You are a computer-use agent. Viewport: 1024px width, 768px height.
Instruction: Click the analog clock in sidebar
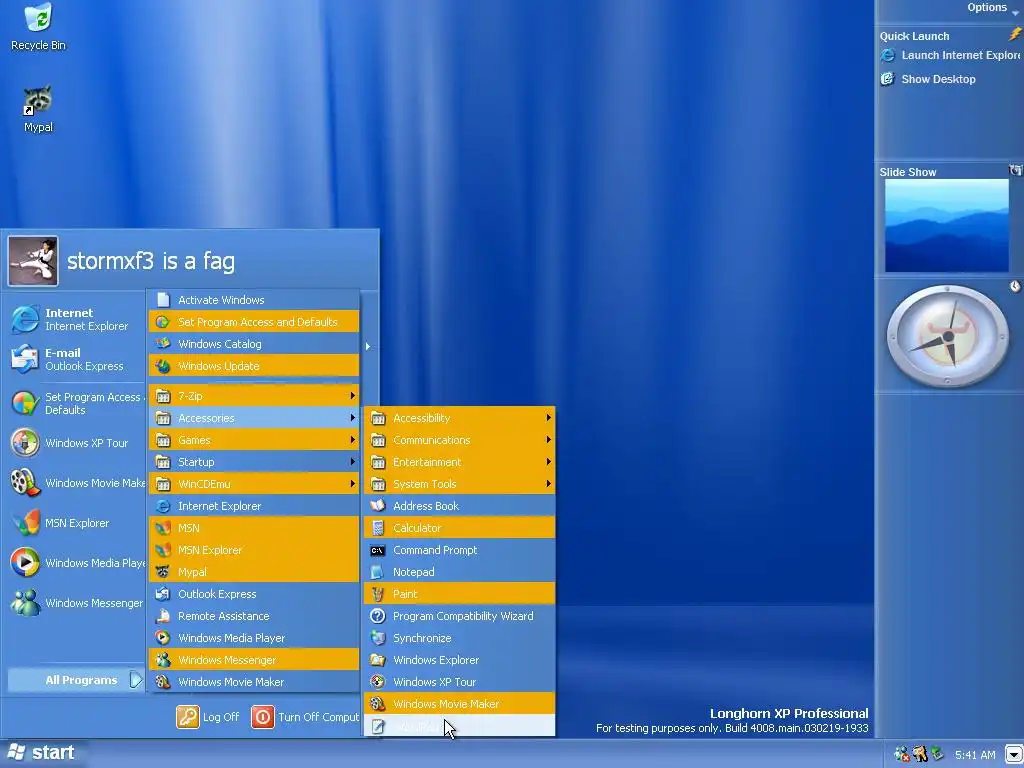pos(947,336)
